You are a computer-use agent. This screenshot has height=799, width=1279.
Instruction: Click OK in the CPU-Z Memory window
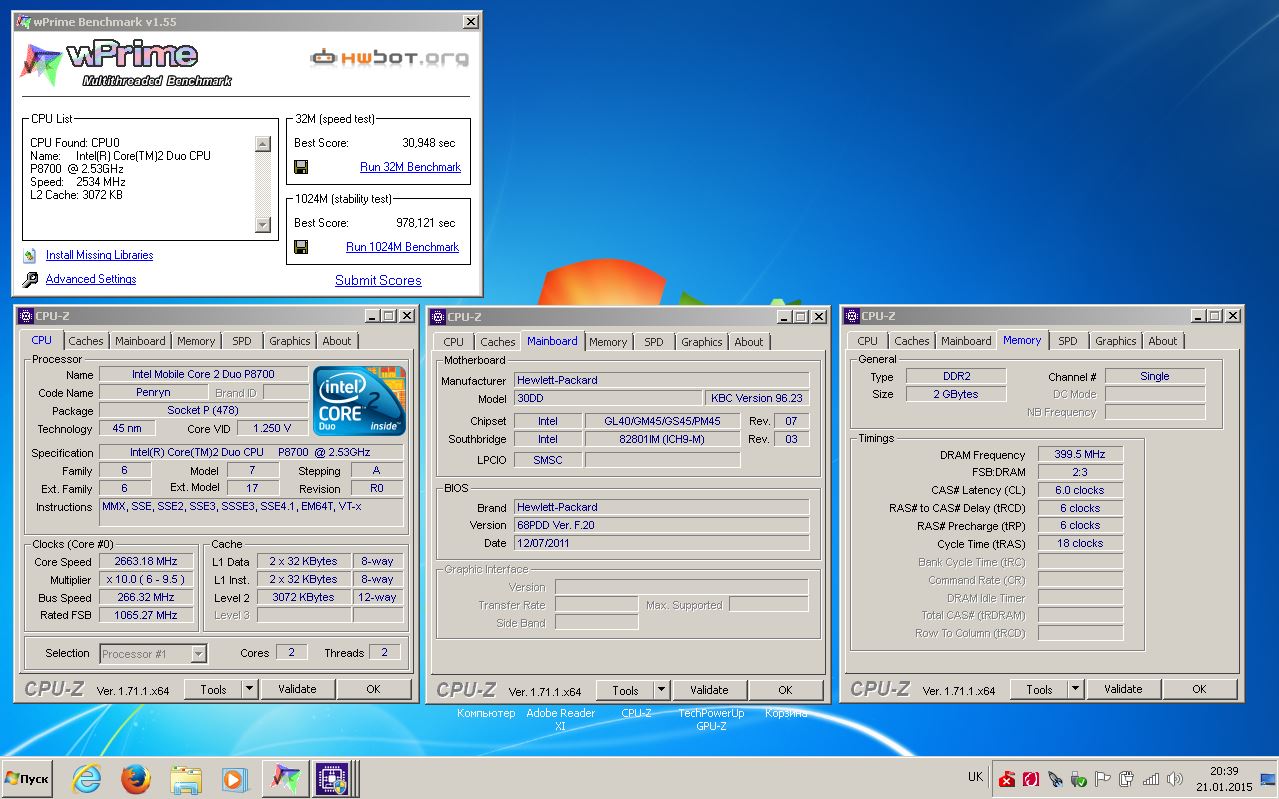[1199, 689]
